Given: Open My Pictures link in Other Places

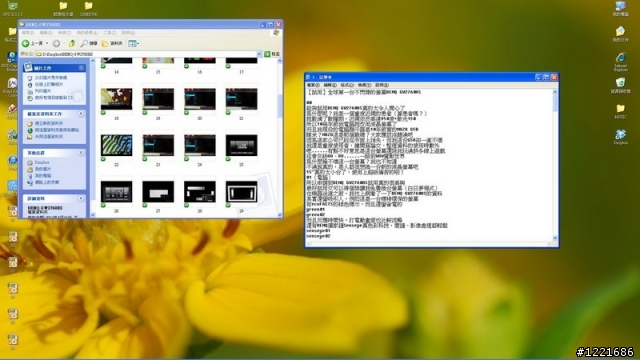Looking at the screenshot, I should tap(39, 169).
